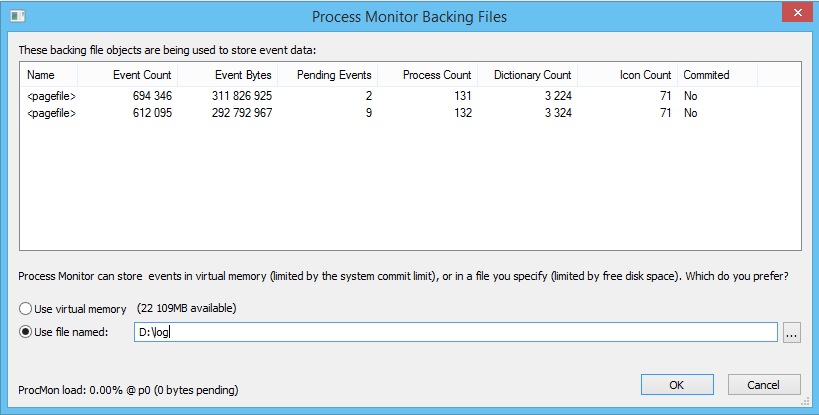This screenshot has width=819, height=415.
Task: Click empty area of the backing files list
Action: pyautogui.click(x=400, y=190)
